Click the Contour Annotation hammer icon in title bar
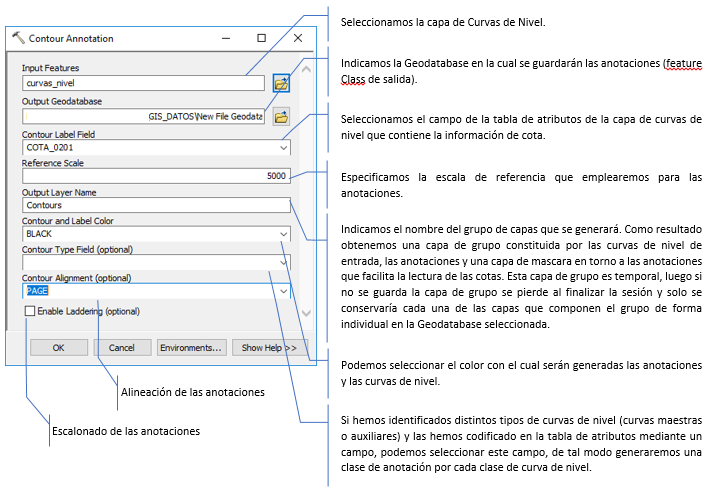 pyautogui.click(x=18, y=39)
